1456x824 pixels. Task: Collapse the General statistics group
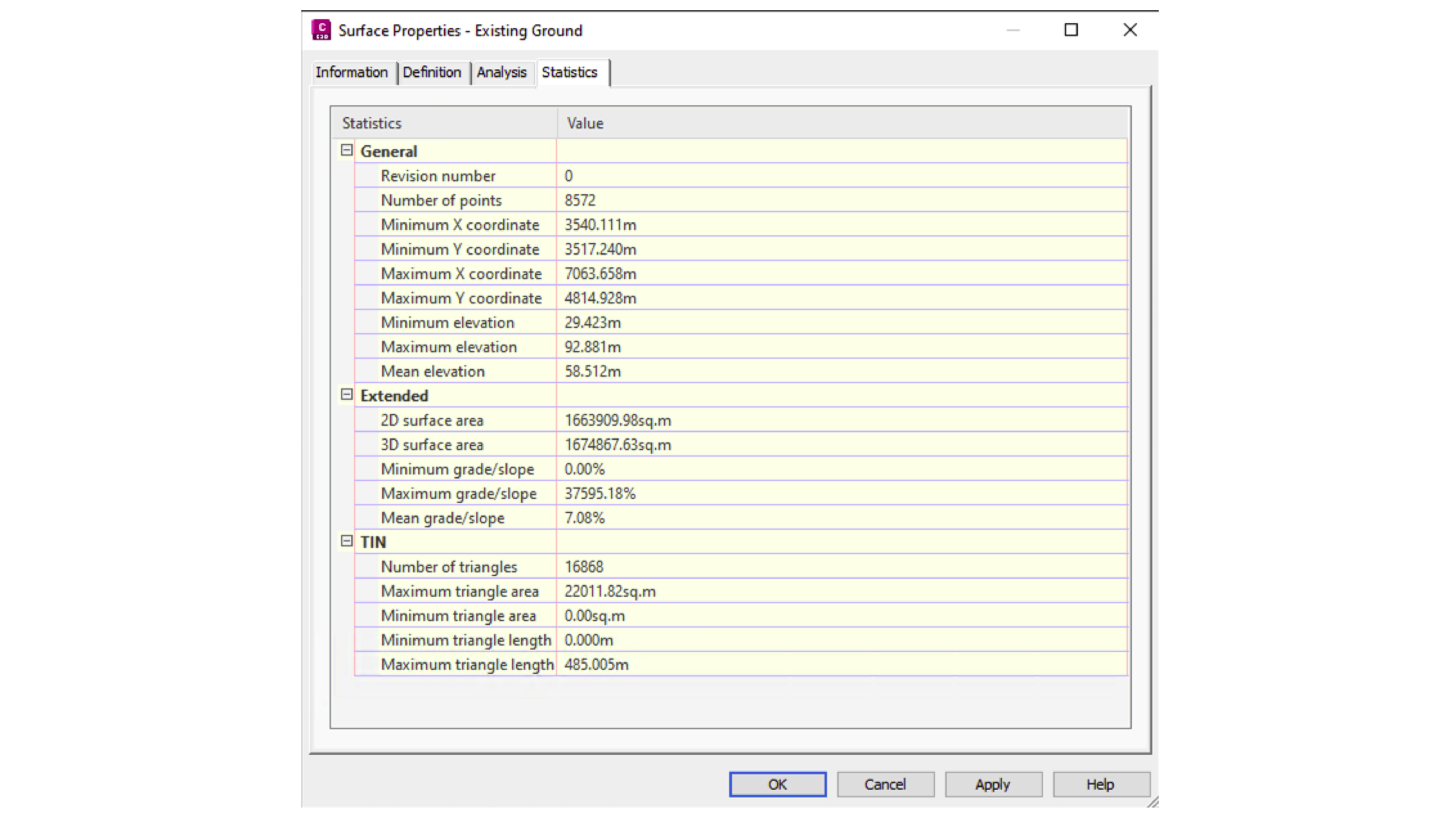[x=347, y=151]
